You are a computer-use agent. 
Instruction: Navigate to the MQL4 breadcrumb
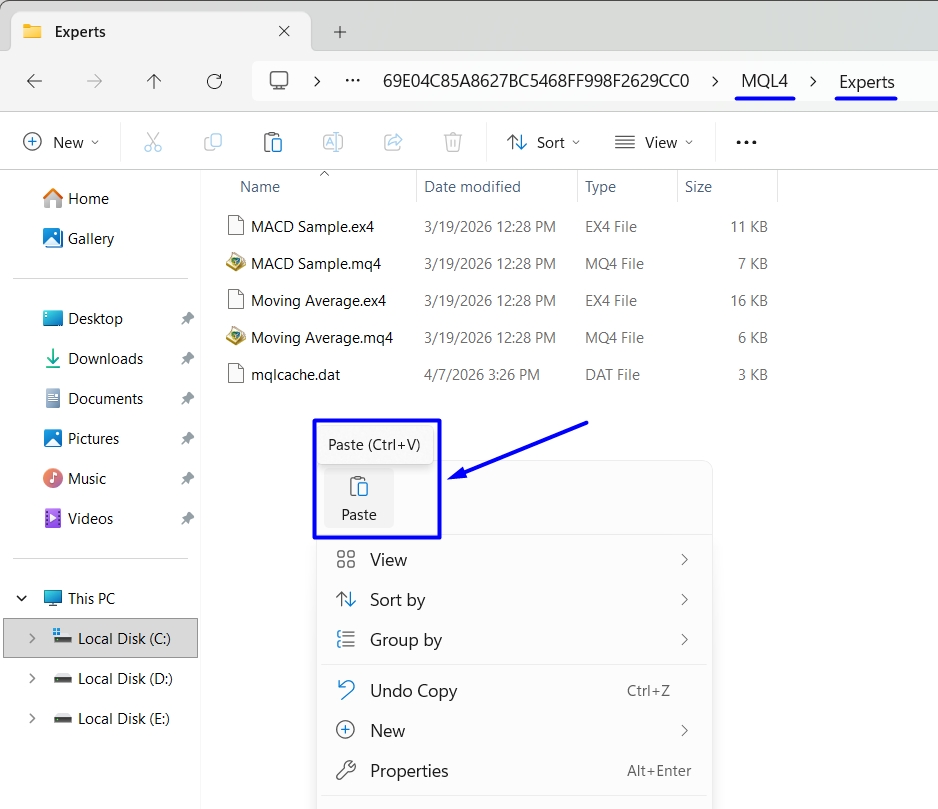(765, 81)
